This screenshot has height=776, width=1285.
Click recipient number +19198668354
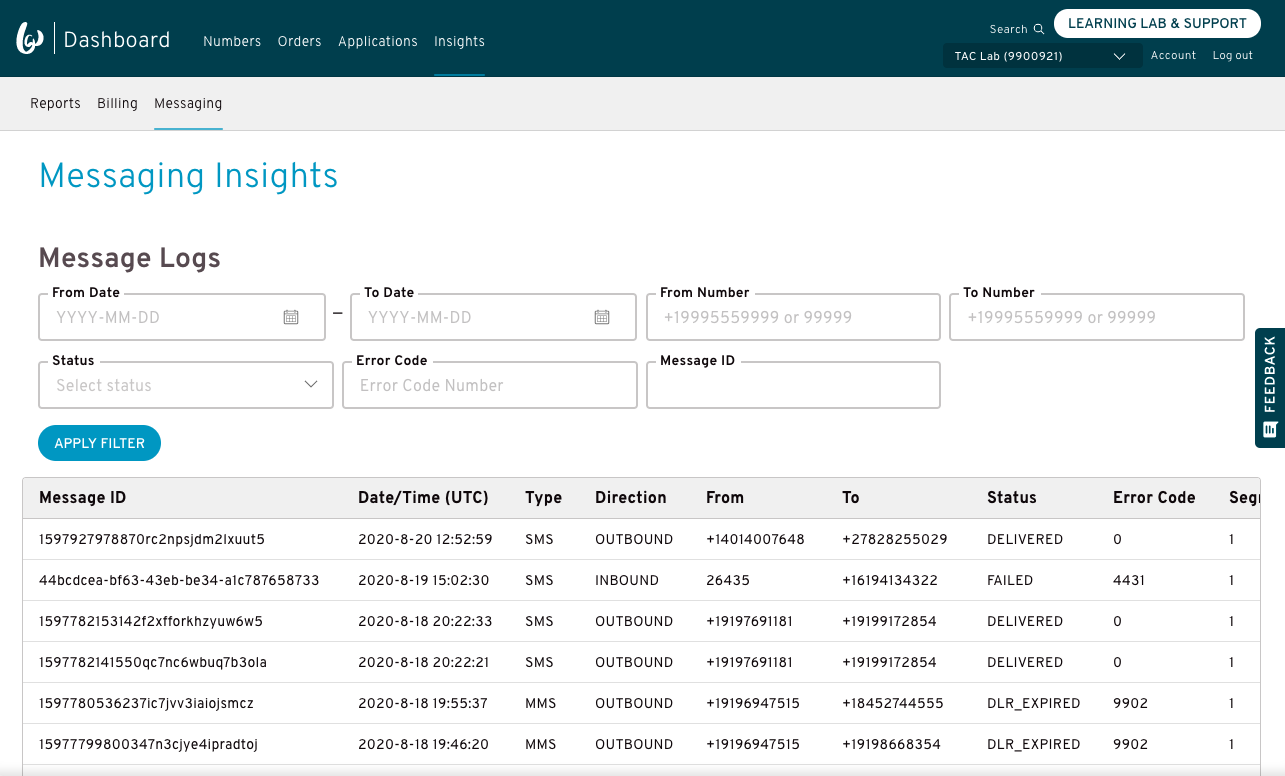(x=891, y=744)
